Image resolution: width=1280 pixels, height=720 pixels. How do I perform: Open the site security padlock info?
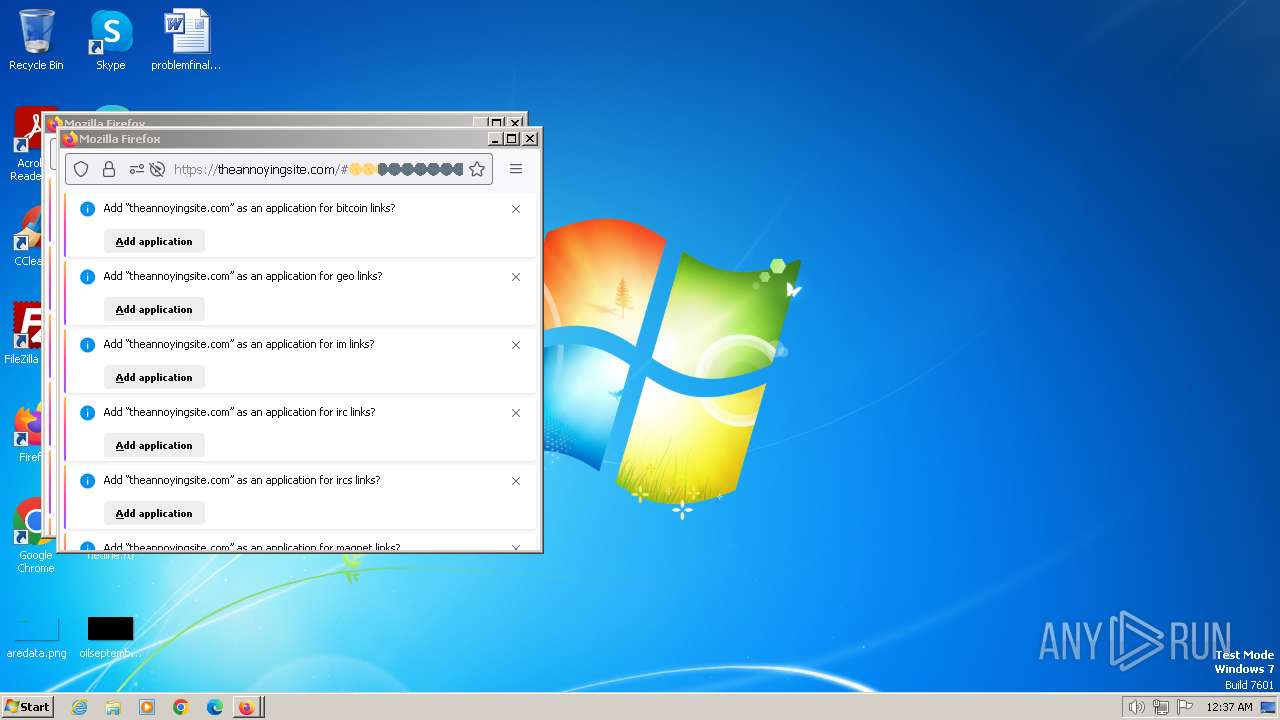pos(109,169)
